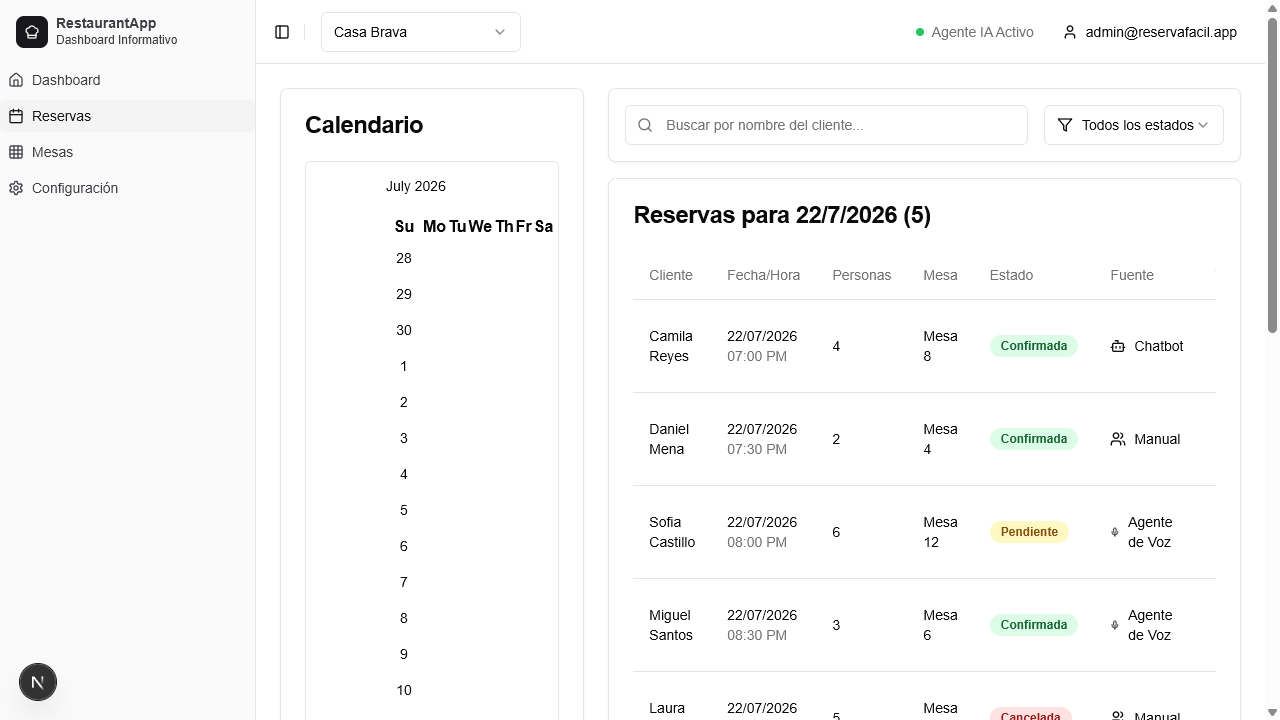Click the Mesa column header
This screenshot has width=1280, height=720.
(940, 275)
